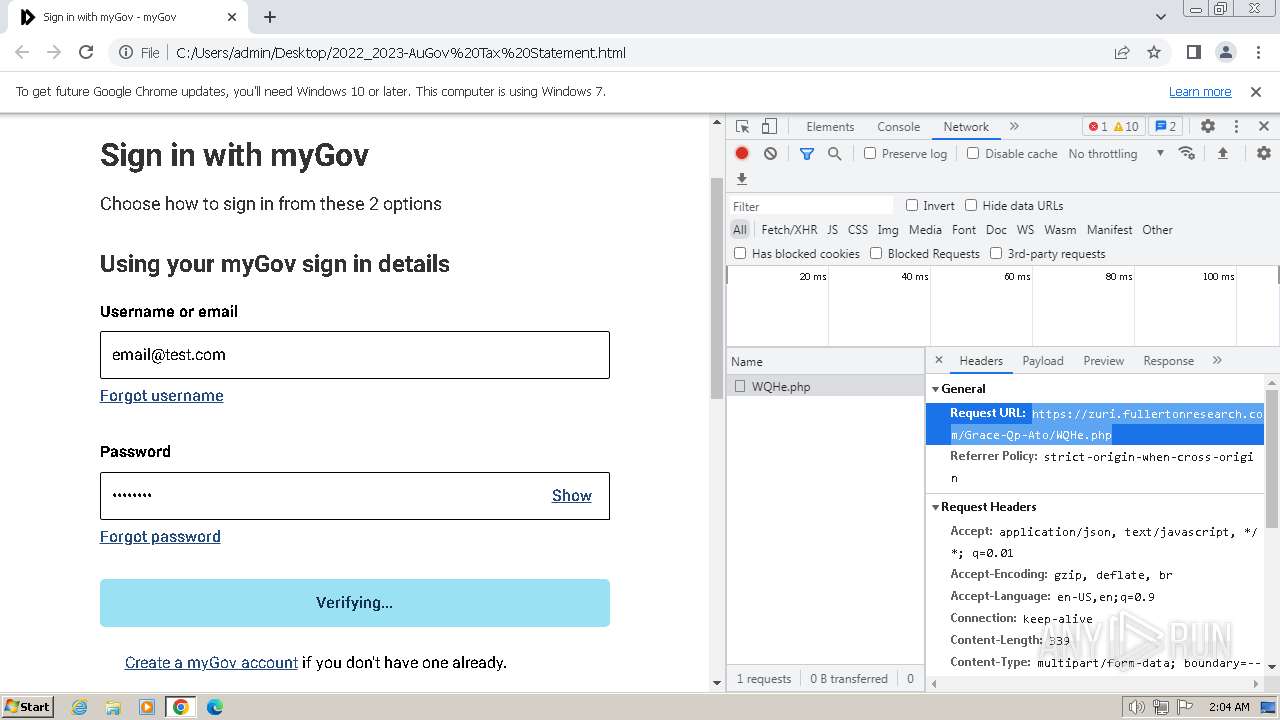Screen dimensions: 1280x720
Task: Click the yellow warnings count badge
Action: click(x=1126, y=127)
